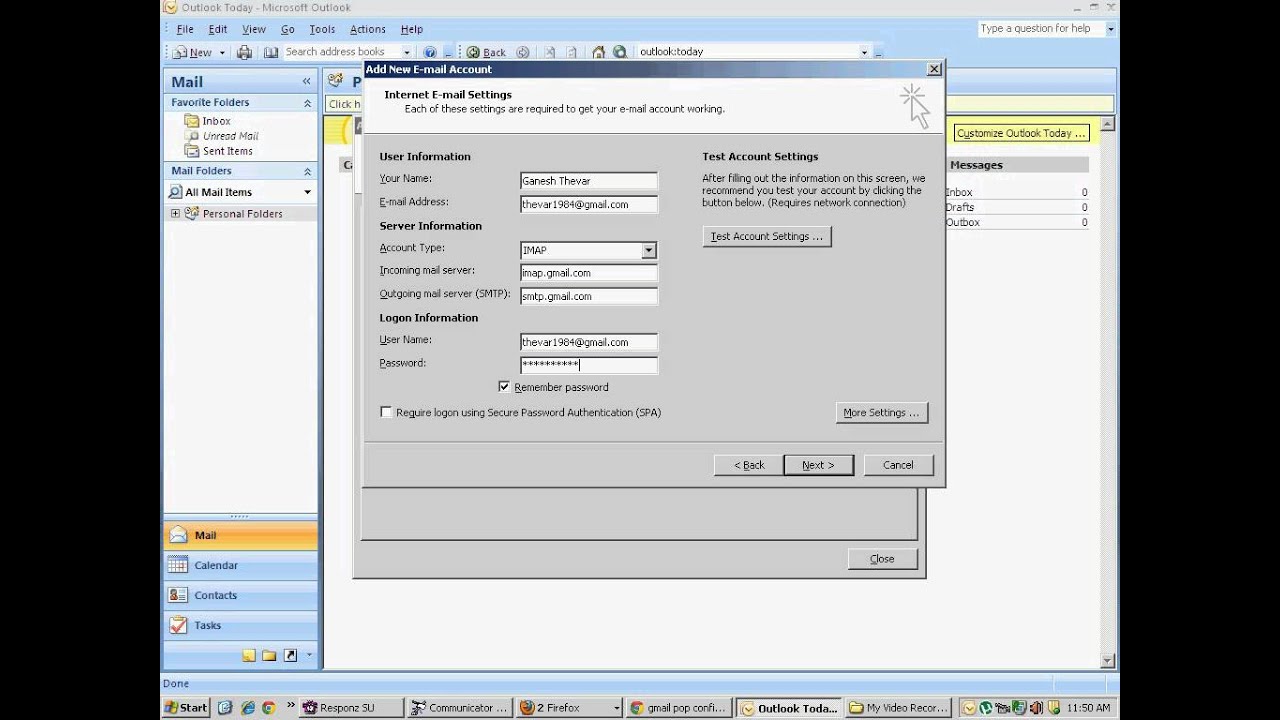Click the User Name field

(x=589, y=342)
